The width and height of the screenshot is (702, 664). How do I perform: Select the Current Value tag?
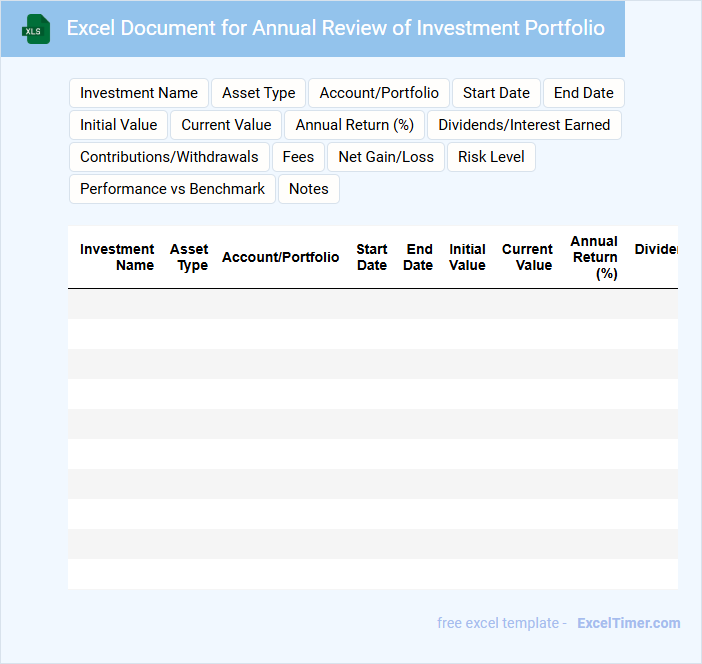226,125
